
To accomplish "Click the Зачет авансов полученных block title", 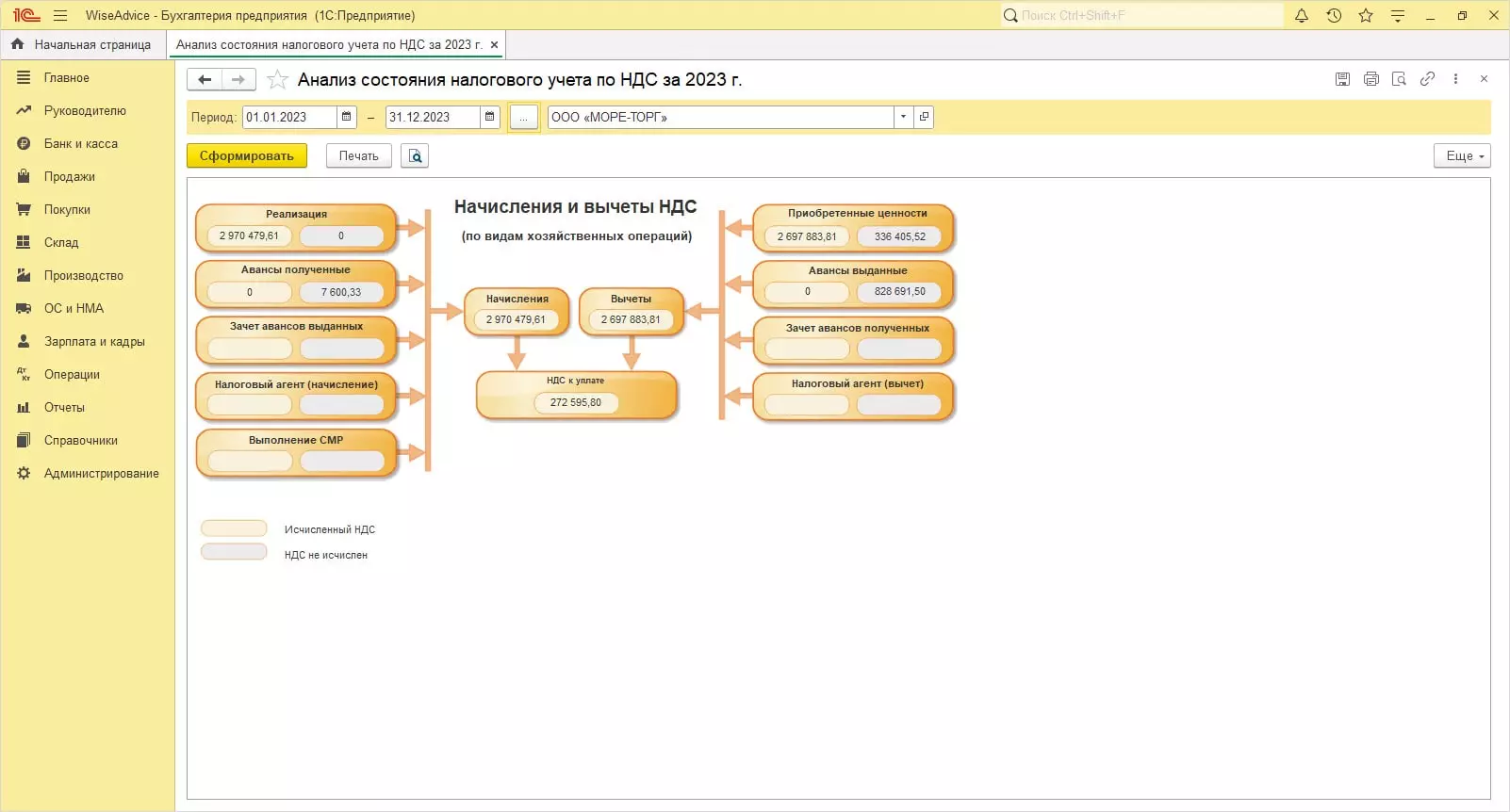I will [x=858, y=328].
